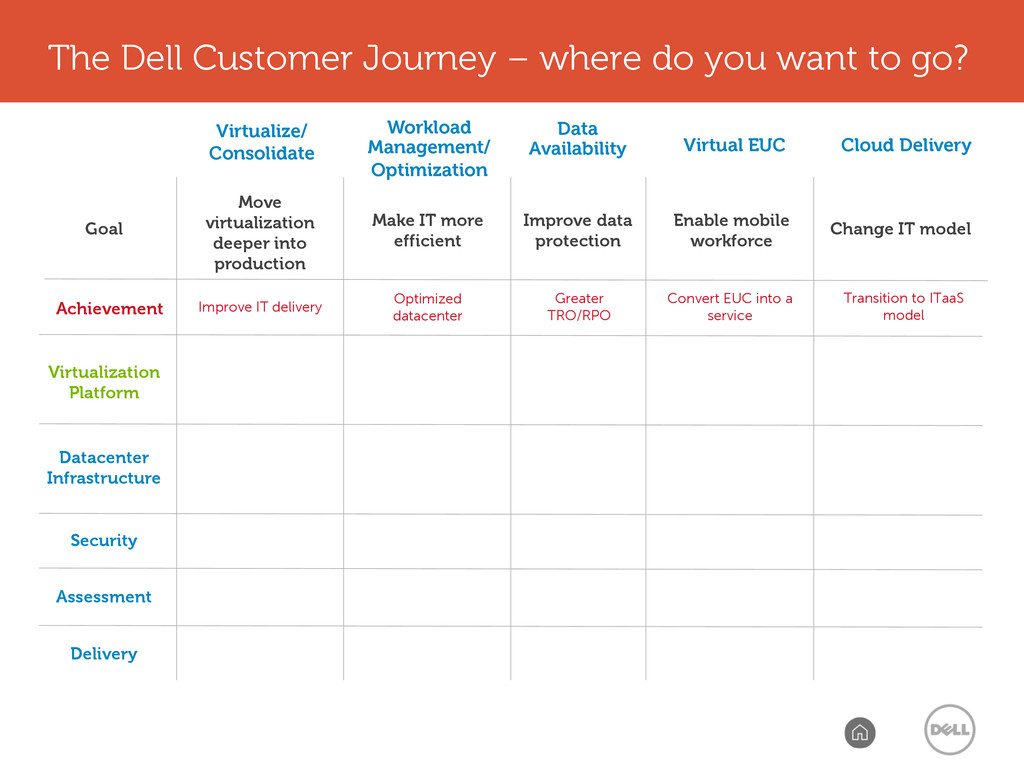Select the Virtualize/Consolidate column header
This screenshot has width=1024, height=768.
pyautogui.click(x=261, y=142)
